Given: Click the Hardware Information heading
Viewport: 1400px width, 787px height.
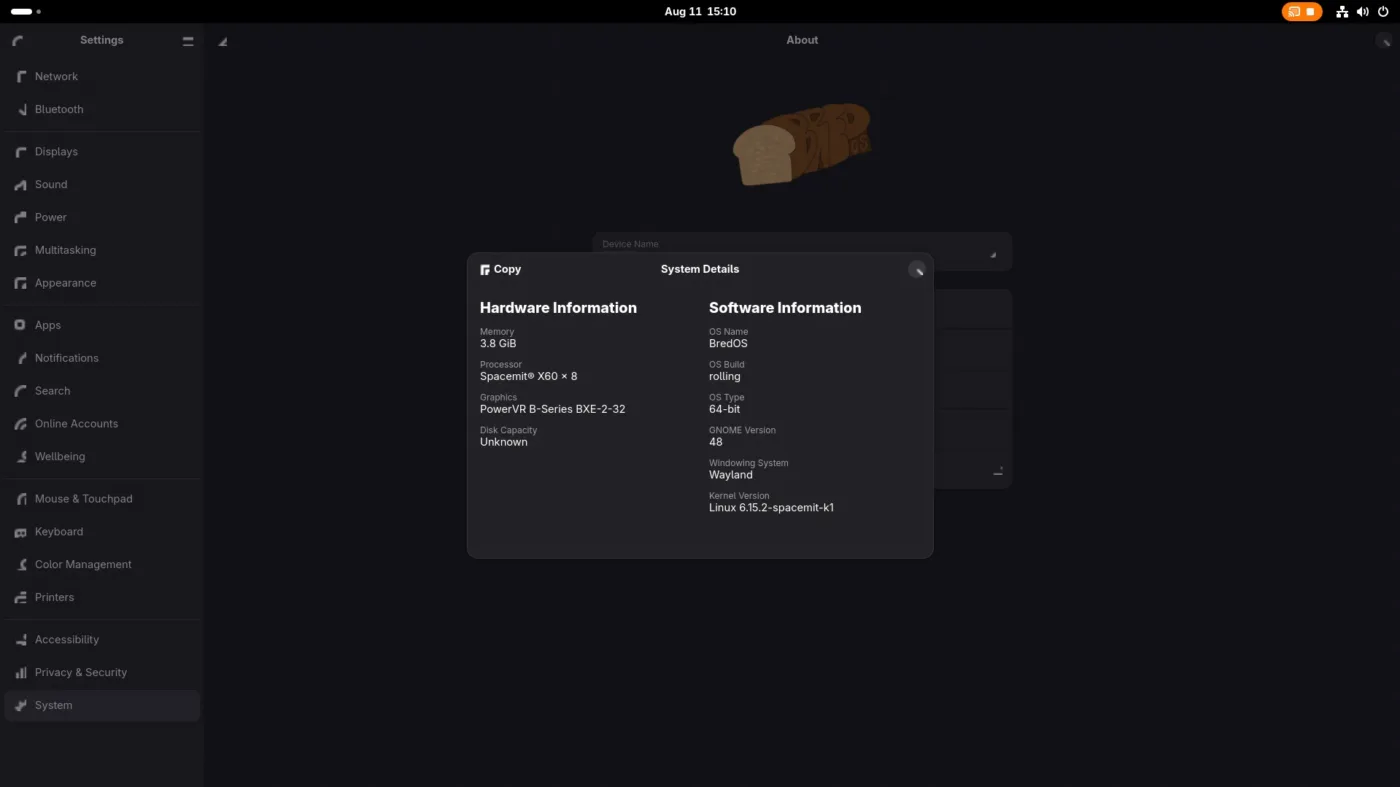Looking at the screenshot, I should 558,308.
